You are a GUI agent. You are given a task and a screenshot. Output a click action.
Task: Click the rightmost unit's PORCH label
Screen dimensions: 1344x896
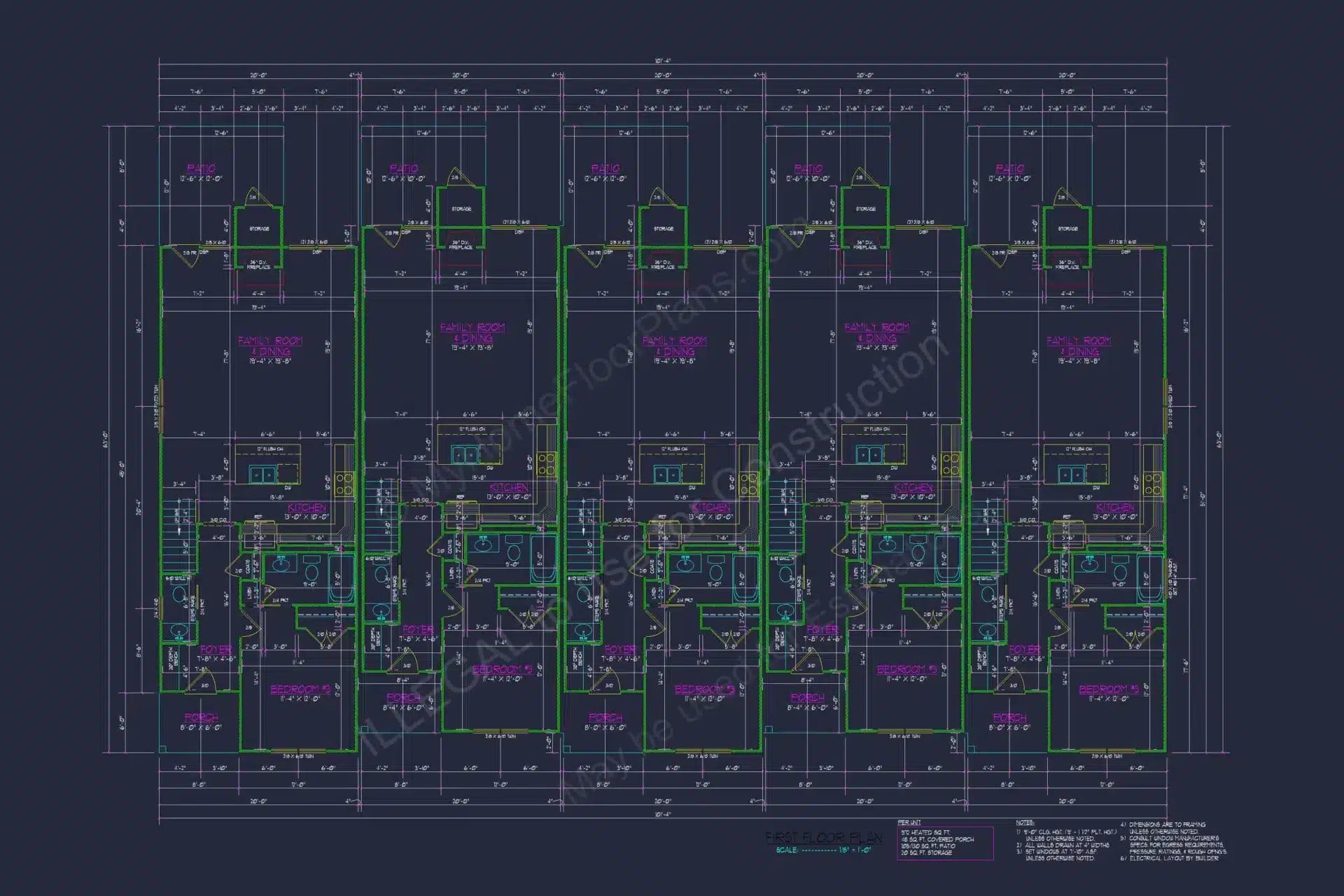point(1009,718)
